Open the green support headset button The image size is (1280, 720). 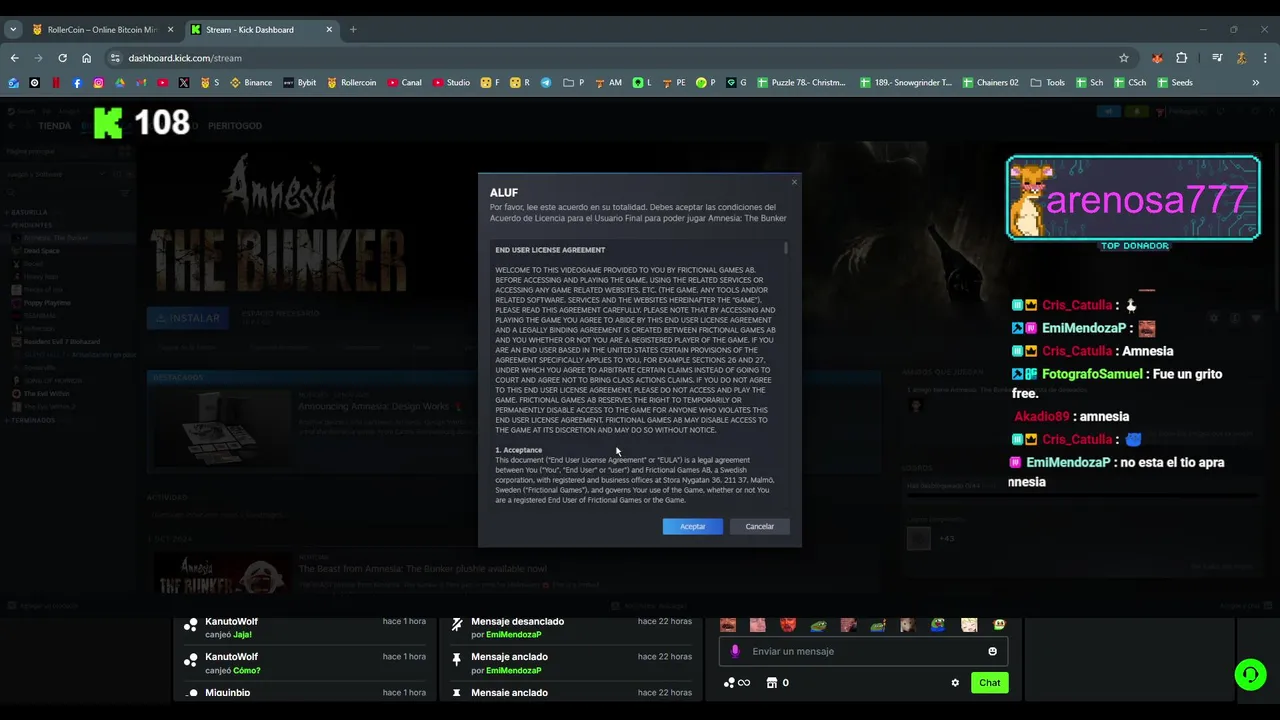(x=1250, y=675)
